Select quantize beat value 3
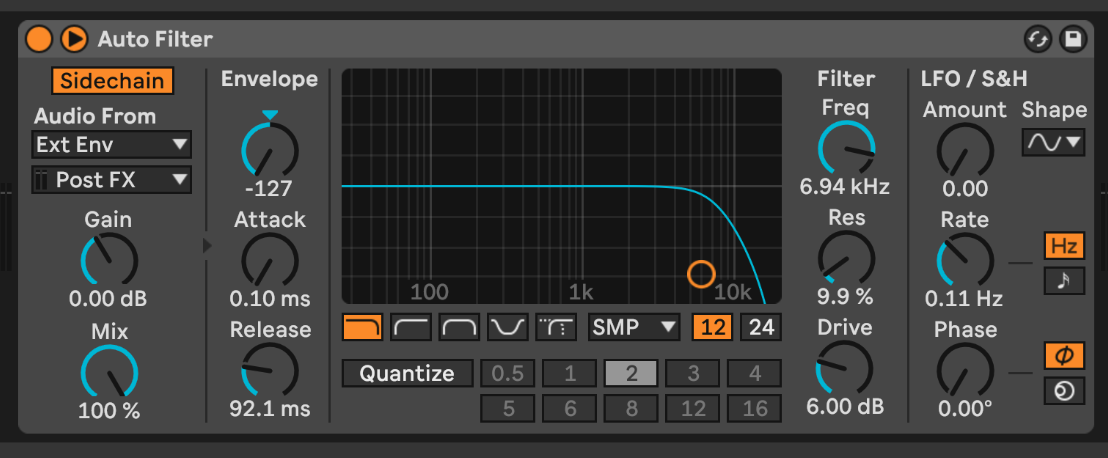1108x458 pixels. coord(692,373)
